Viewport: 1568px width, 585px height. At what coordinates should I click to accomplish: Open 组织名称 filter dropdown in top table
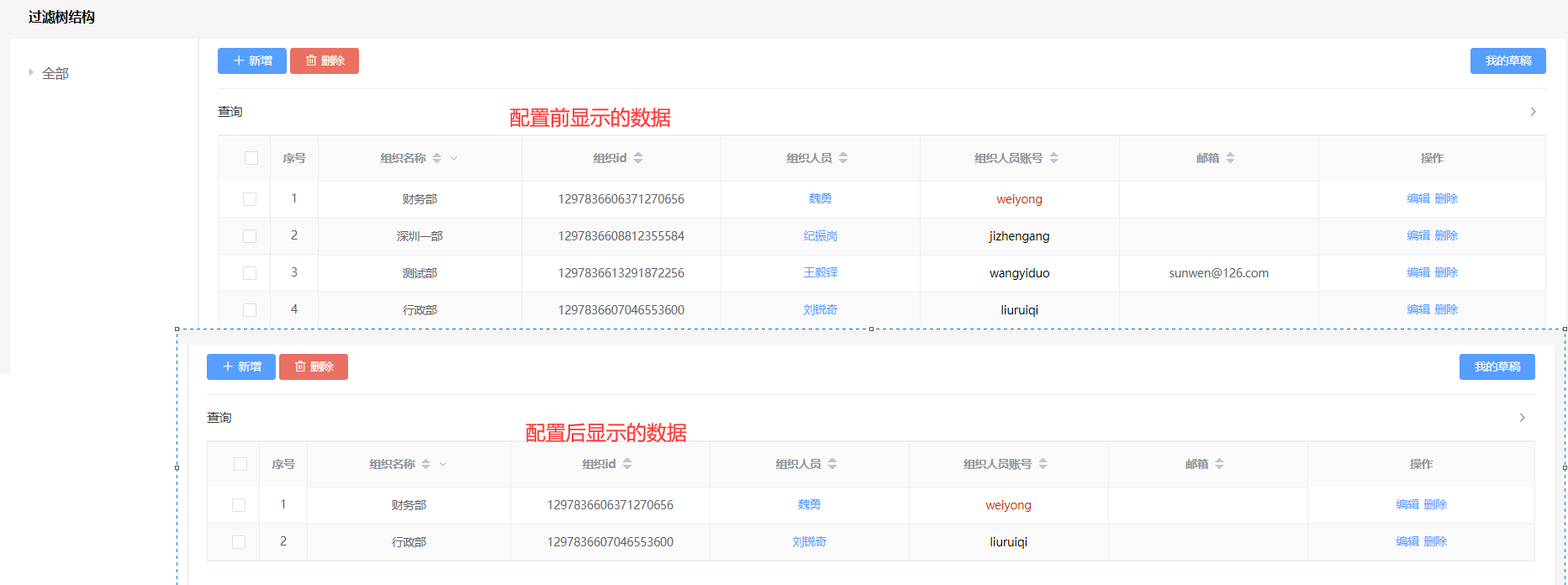point(454,158)
